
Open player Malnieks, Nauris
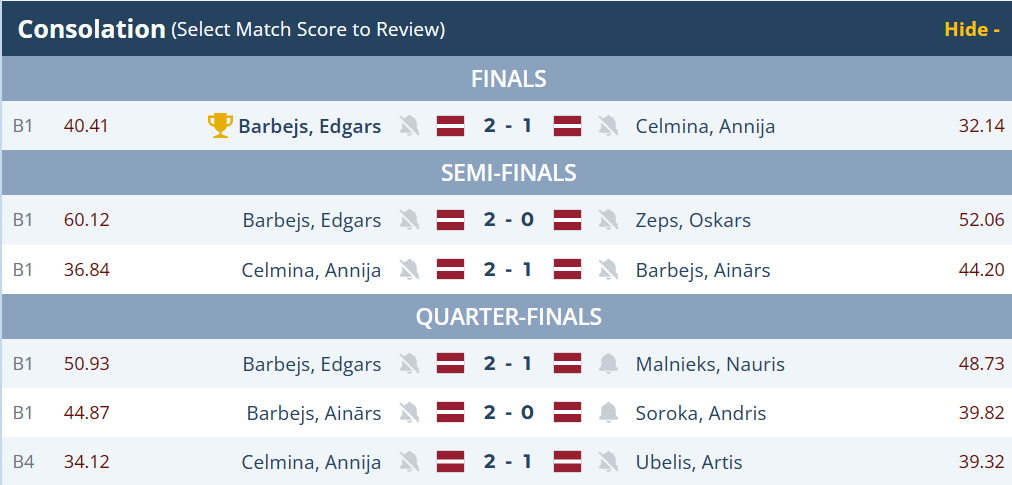coord(710,364)
